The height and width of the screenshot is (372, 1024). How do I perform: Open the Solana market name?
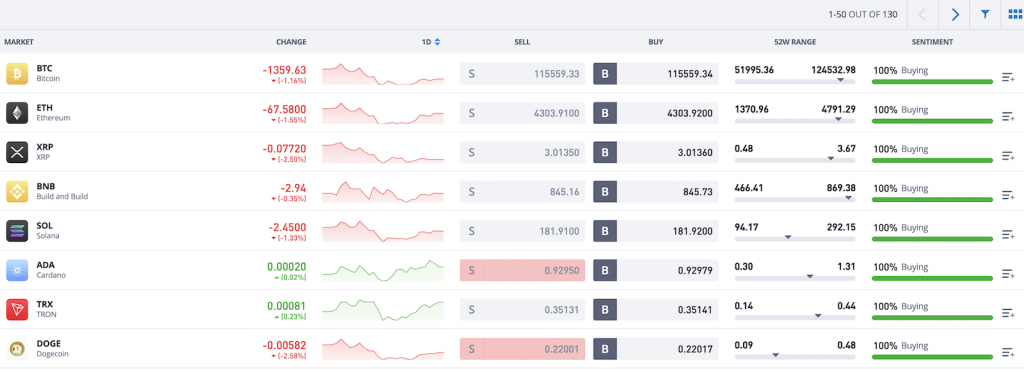click(48, 236)
